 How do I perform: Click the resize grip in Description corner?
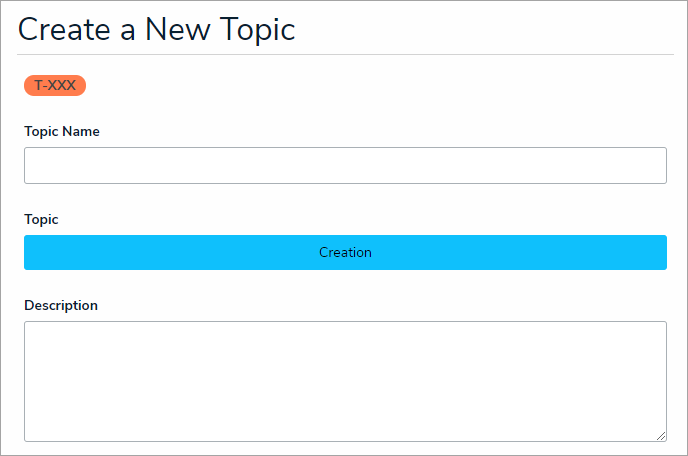click(x=661, y=436)
